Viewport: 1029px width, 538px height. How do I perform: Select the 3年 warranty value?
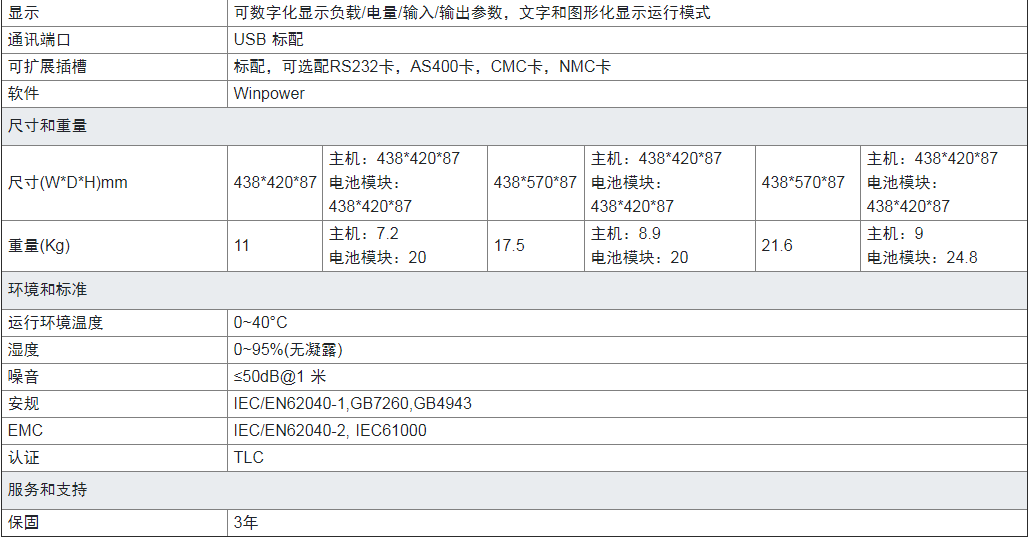[245, 522]
